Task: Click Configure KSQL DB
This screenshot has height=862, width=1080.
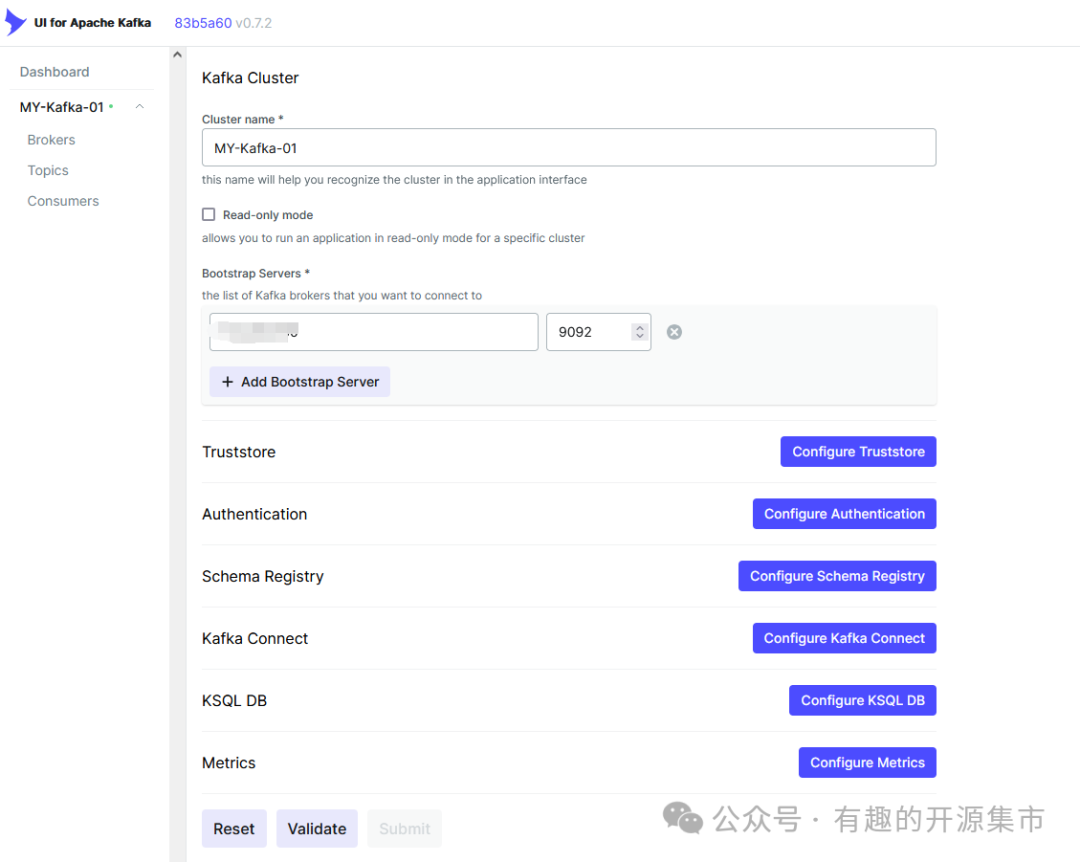Action: point(862,700)
